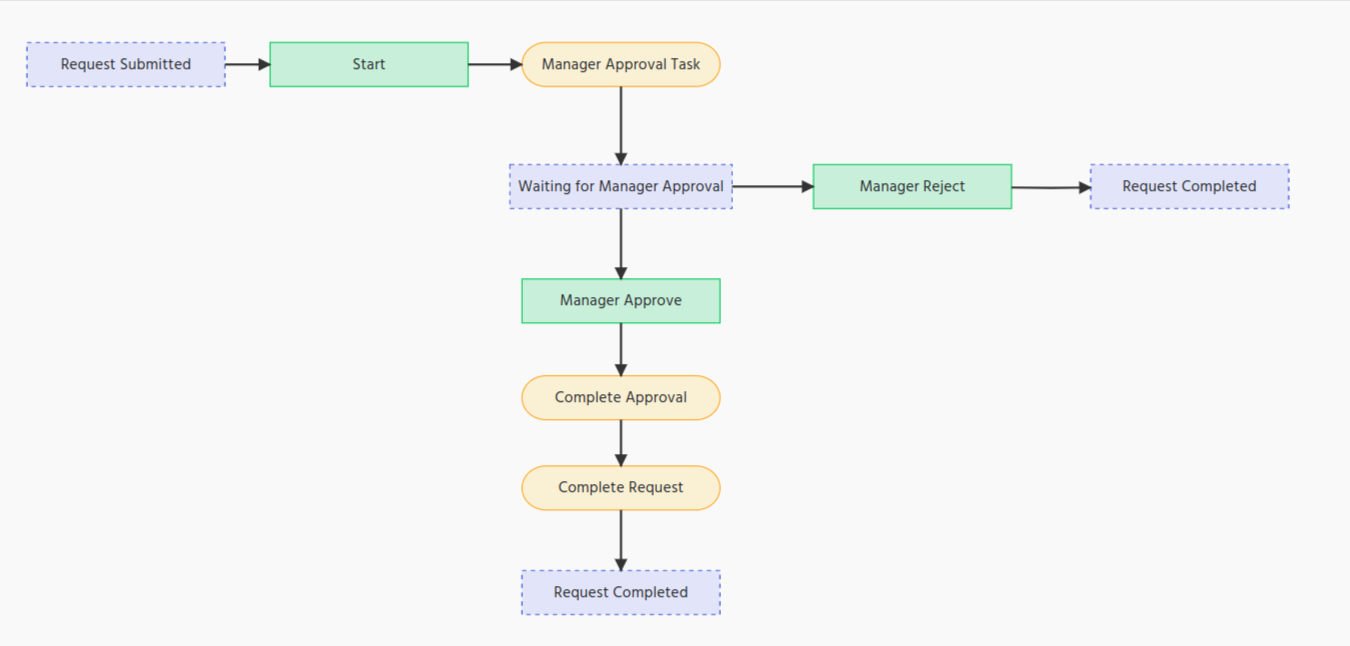Click the Request Submitted node
This screenshot has width=1350, height=646.
[x=126, y=64]
